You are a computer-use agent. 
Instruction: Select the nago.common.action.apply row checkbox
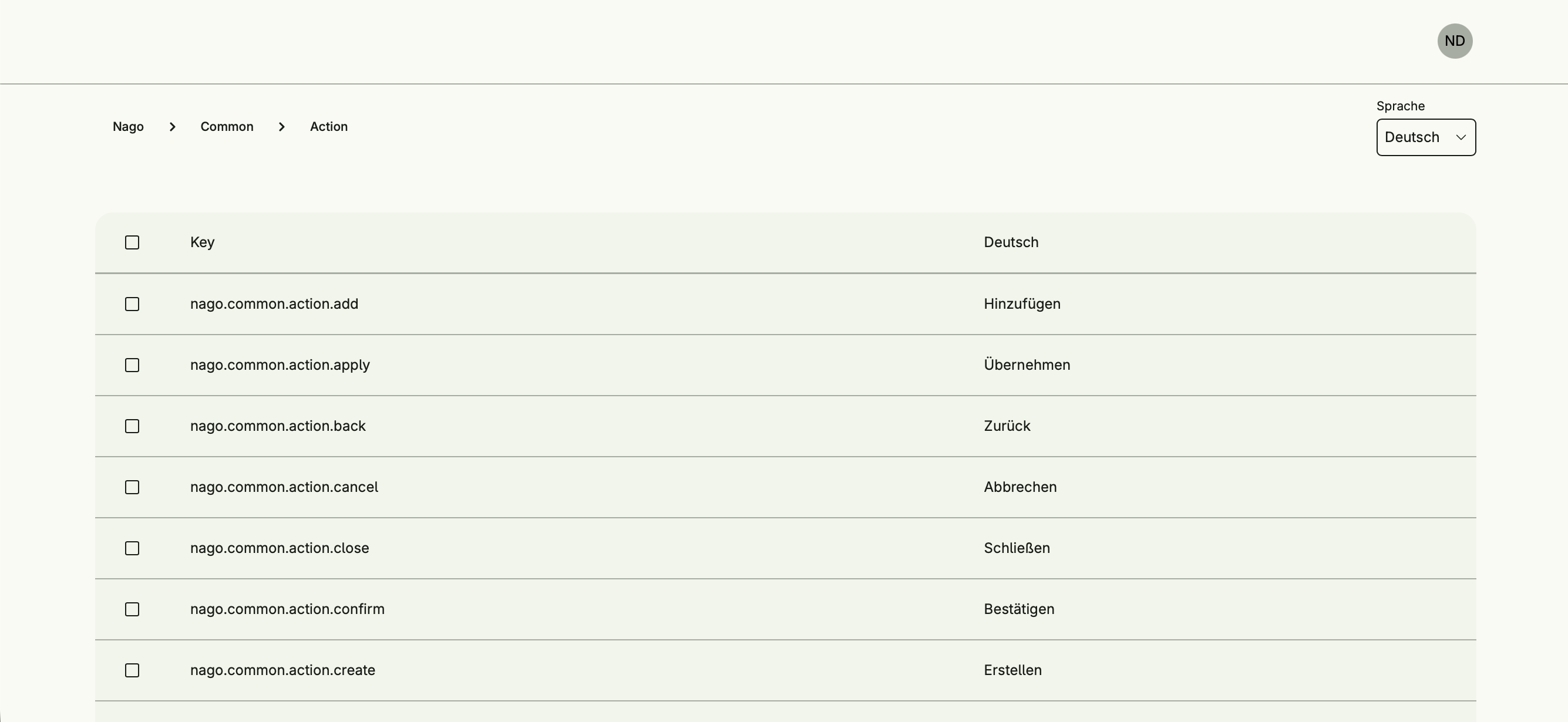(132, 365)
